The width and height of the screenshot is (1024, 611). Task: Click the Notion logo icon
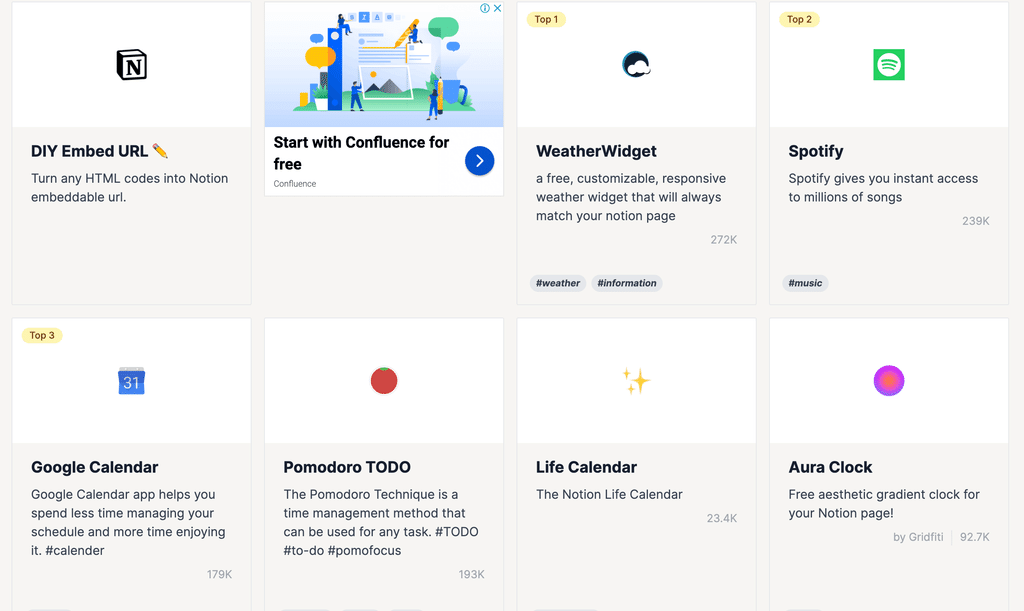pyautogui.click(x=131, y=65)
